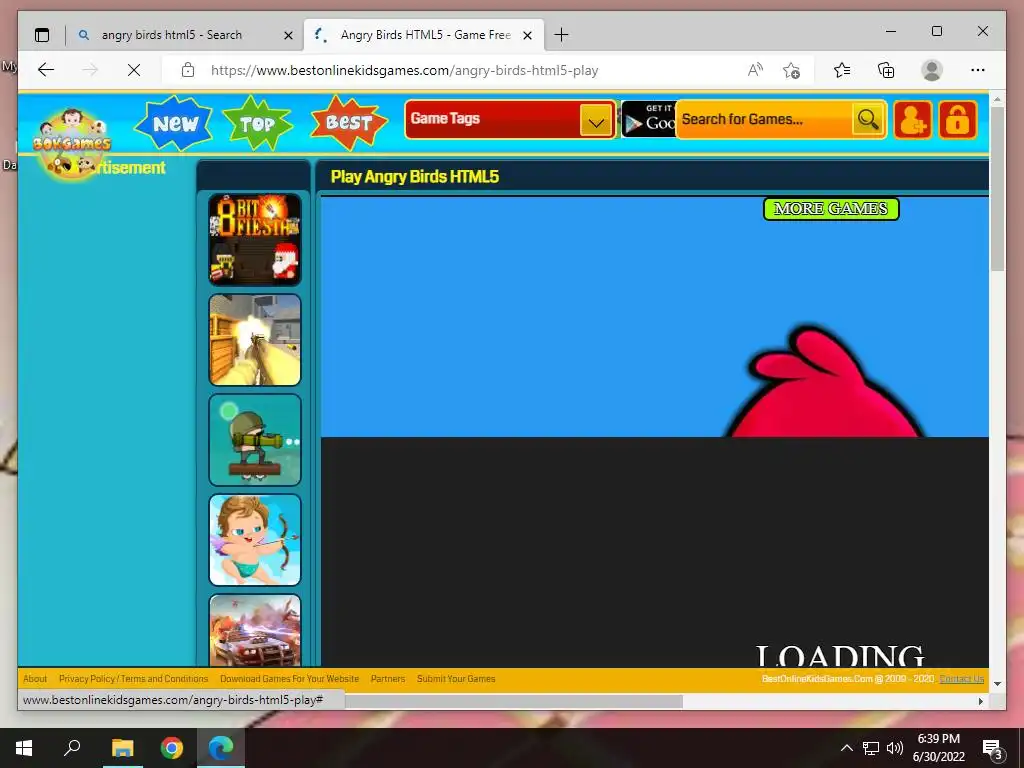The width and height of the screenshot is (1024, 768).
Task: Open the tab actions menu icon
Action: [42, 35]
